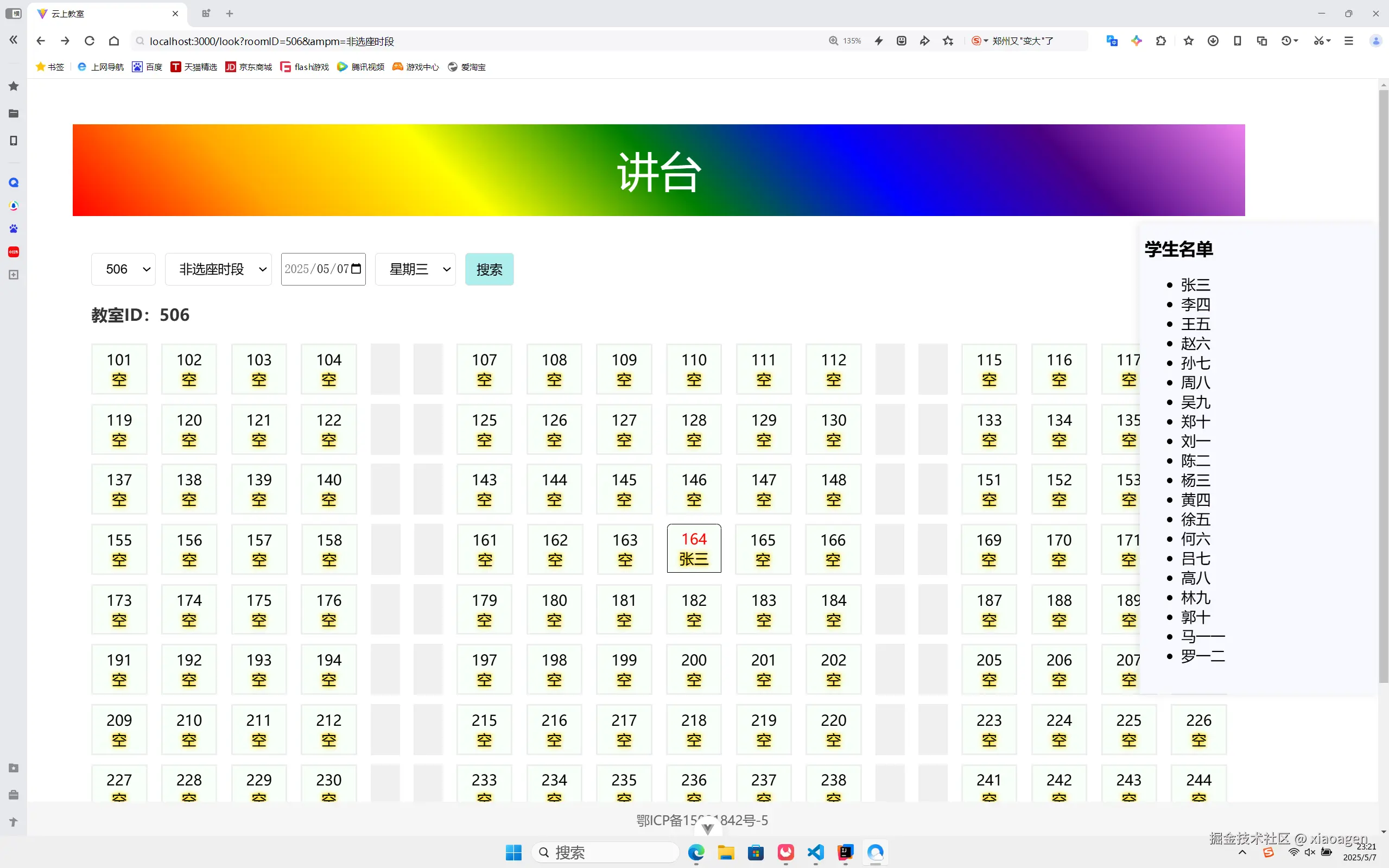Click the page vertical scrollbar
The height and width of the screenshot is (868, 1389).
1383,385
